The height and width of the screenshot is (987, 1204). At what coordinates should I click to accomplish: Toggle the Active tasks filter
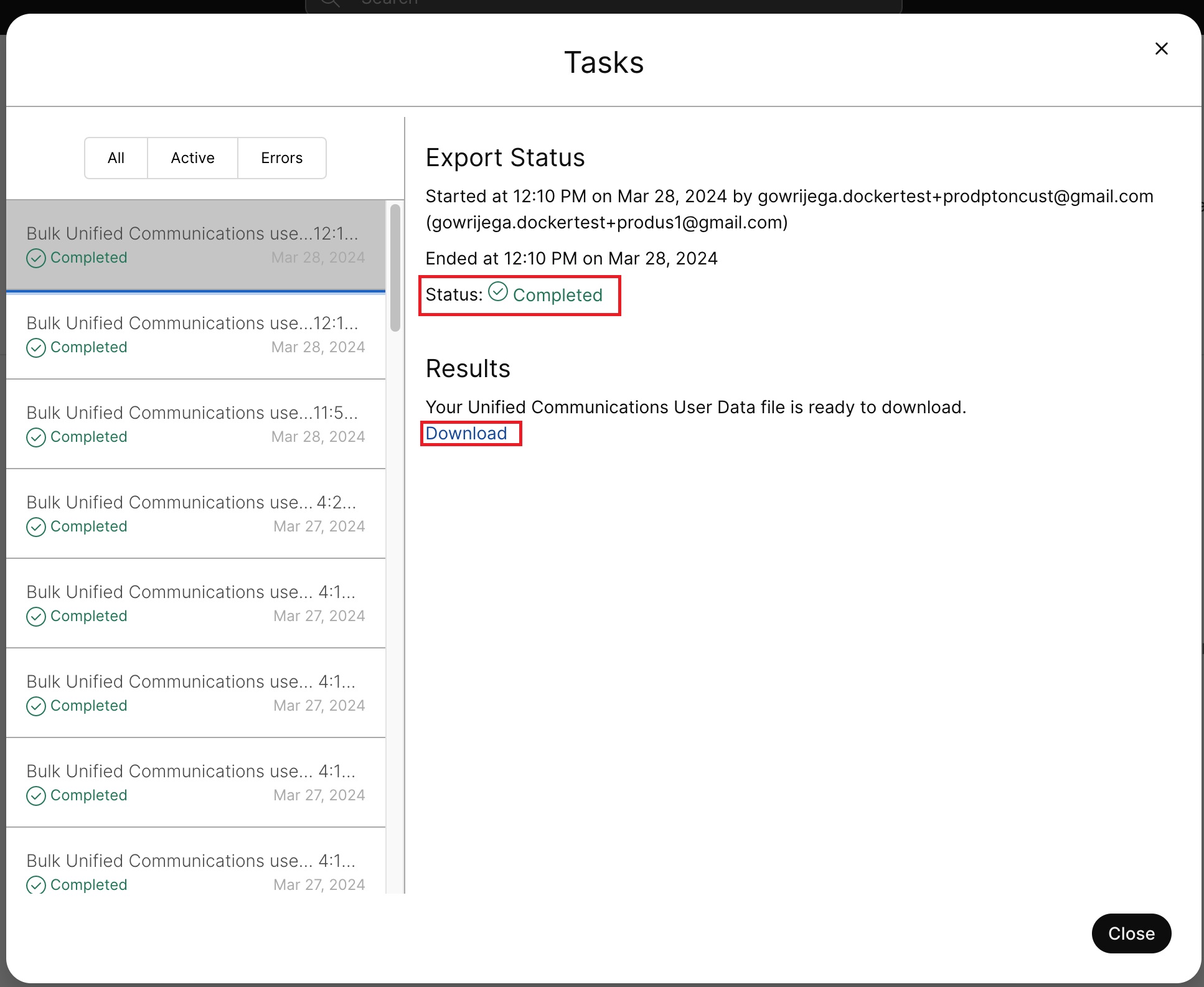coord(193,157)
